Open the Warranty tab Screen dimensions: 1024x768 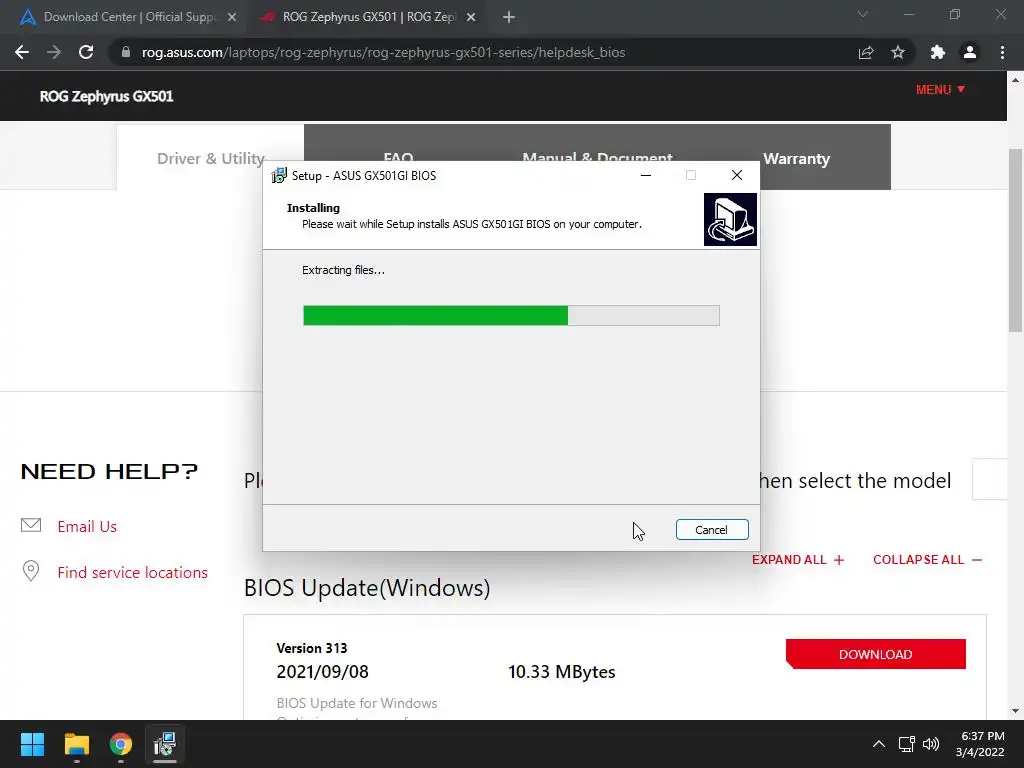796,158
